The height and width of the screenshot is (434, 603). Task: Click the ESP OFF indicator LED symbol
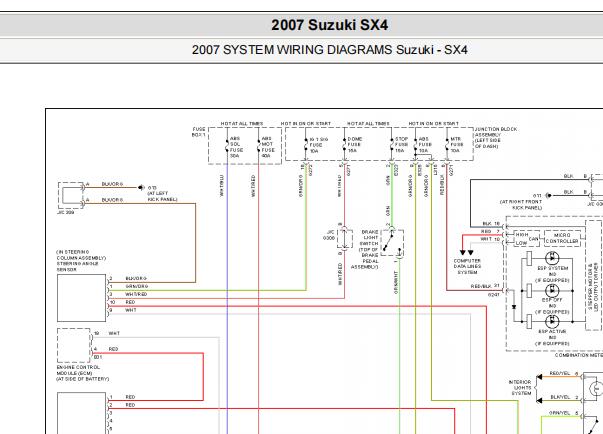552,290
